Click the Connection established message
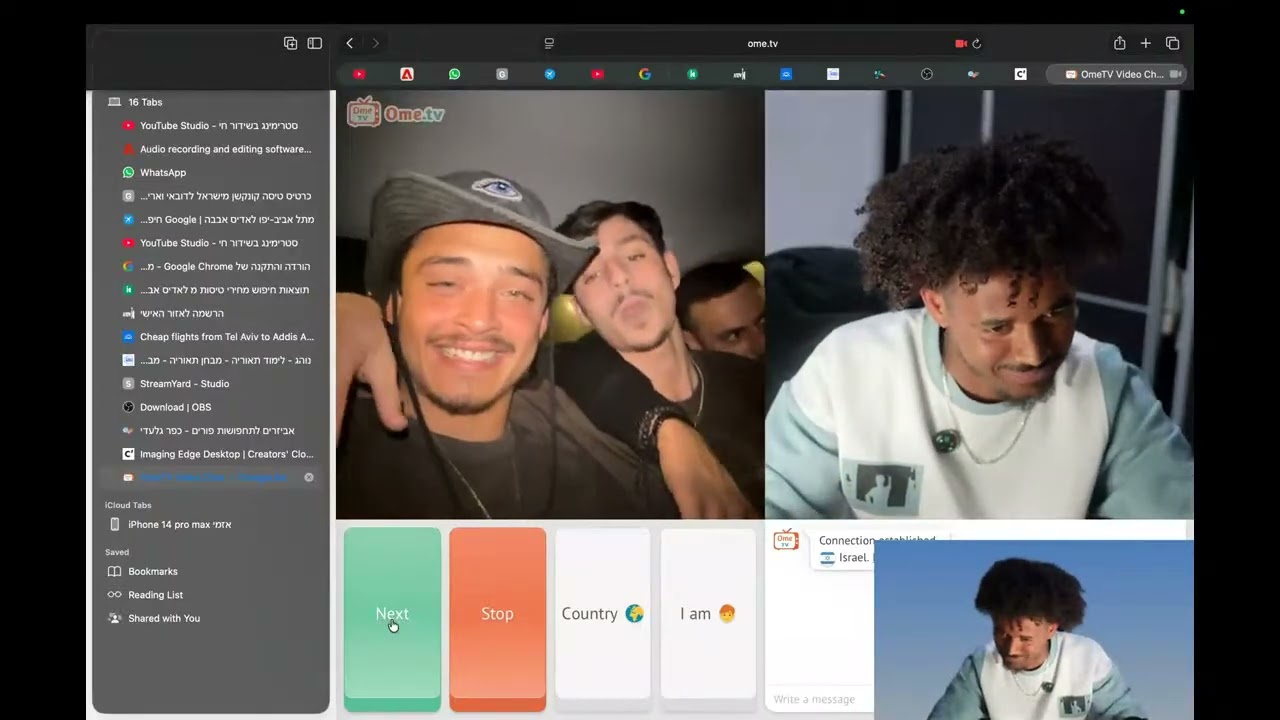The width and height of the screenshot is (1280, 720). coord(877,540)
